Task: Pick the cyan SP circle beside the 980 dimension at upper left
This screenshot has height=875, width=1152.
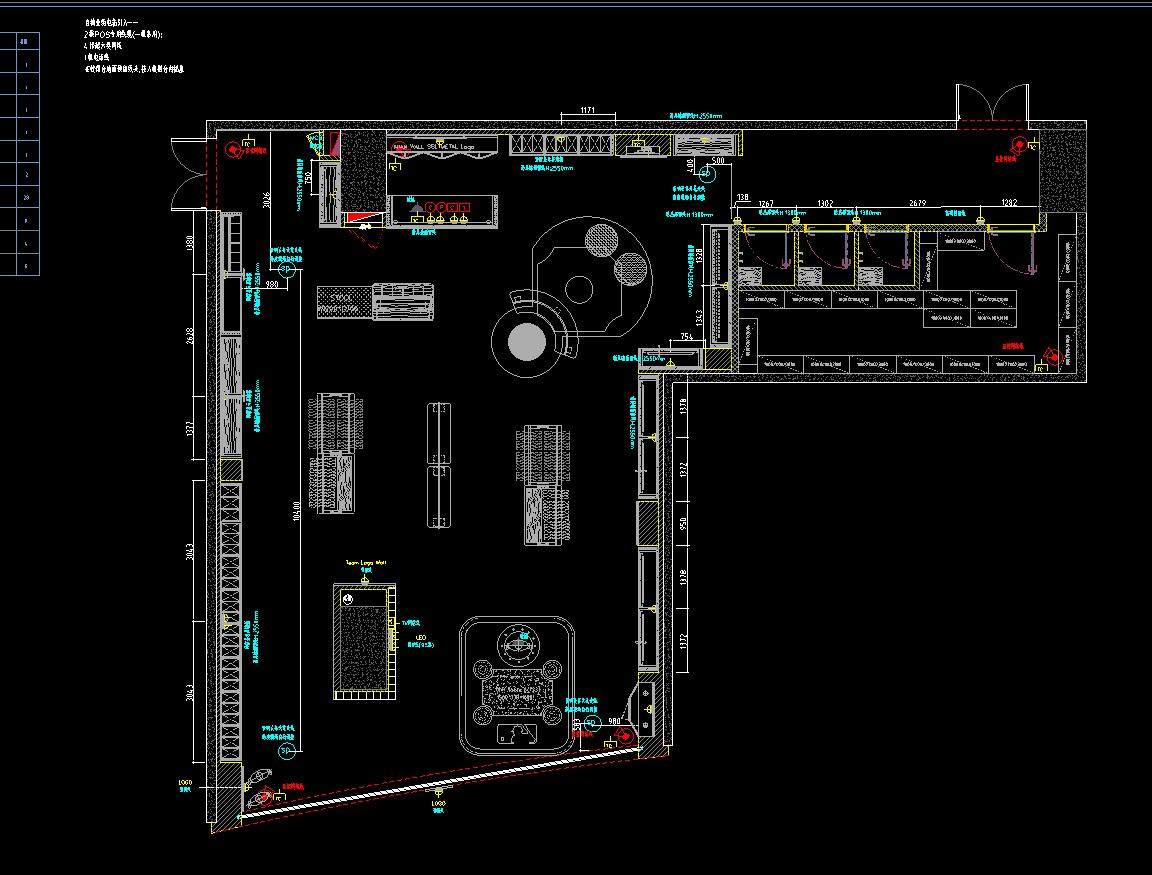Action: (284, 269)
